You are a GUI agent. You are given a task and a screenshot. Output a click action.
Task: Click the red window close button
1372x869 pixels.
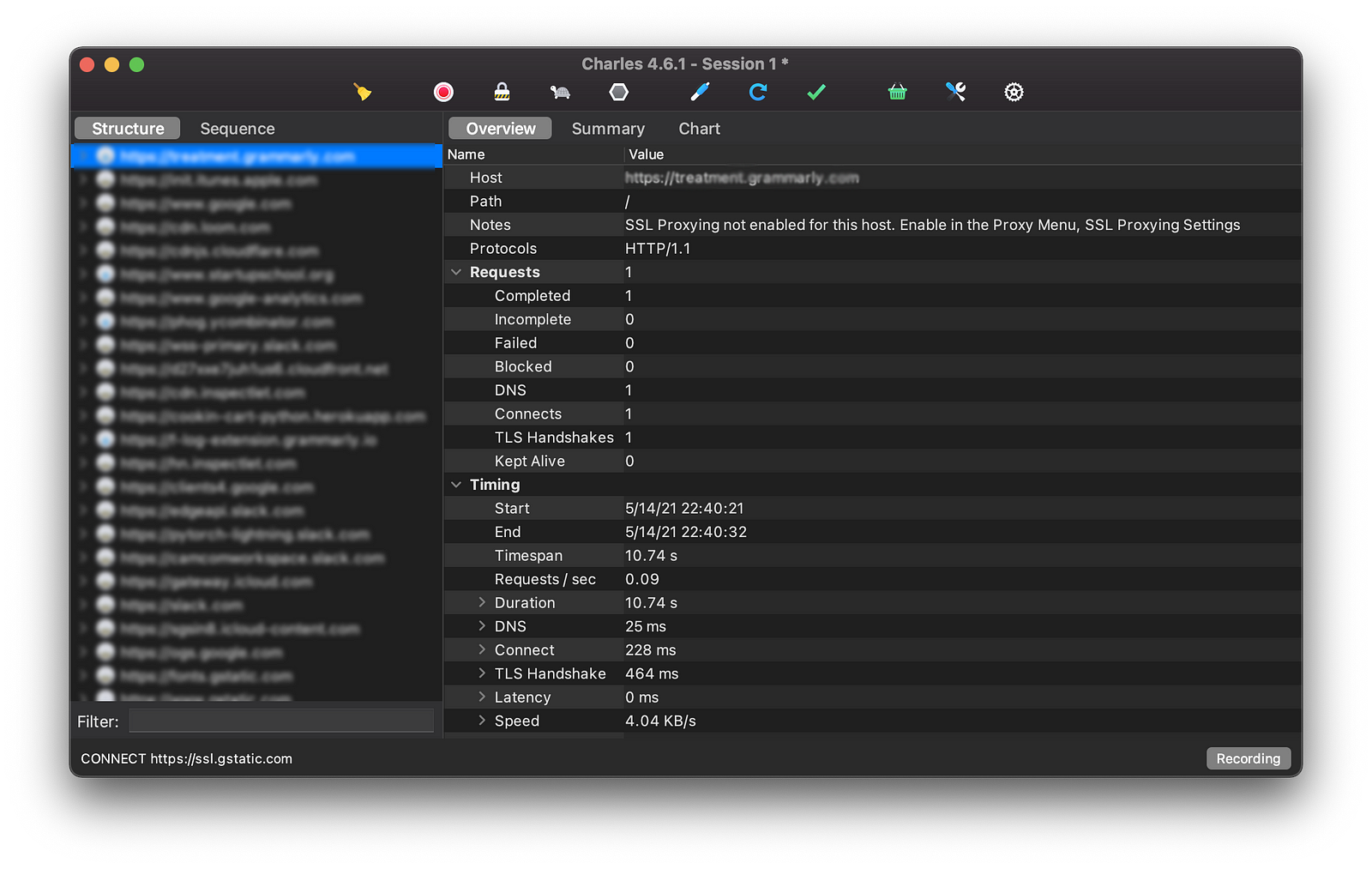(x=87, y=64)
